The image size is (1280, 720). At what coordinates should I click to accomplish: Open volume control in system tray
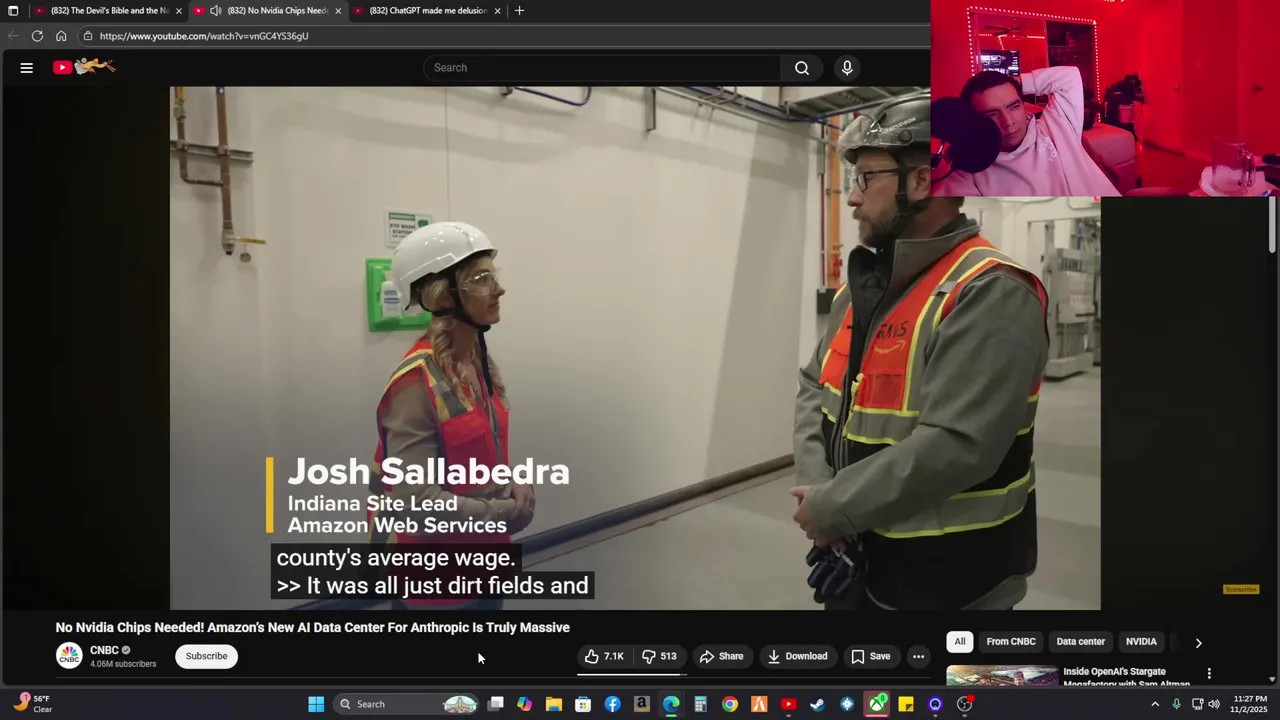click(1213, 704)
